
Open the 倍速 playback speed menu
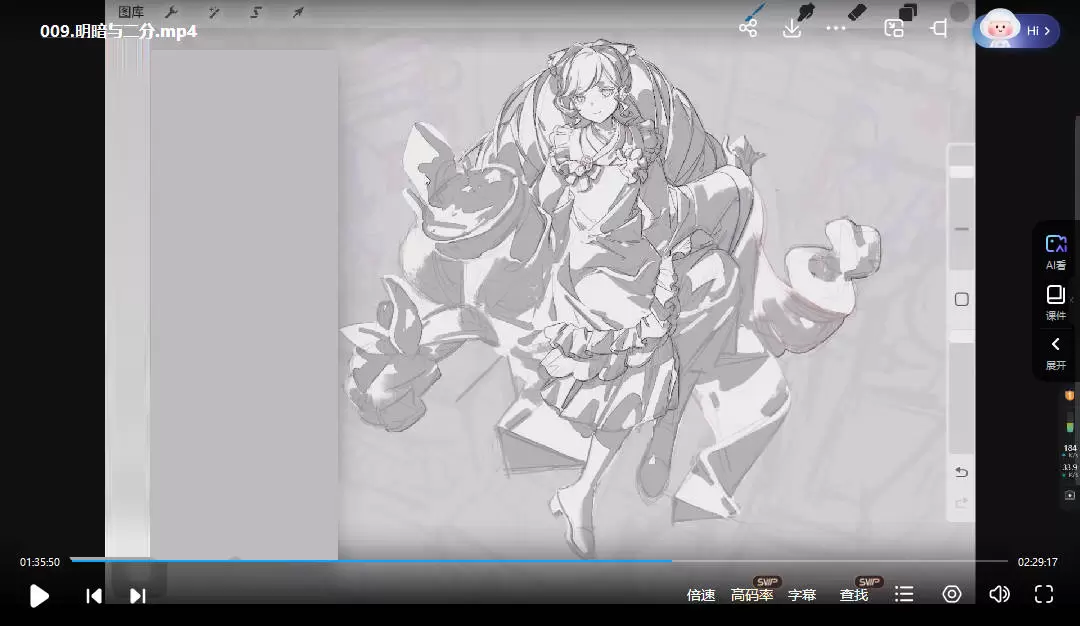click(x=701, y=595)
